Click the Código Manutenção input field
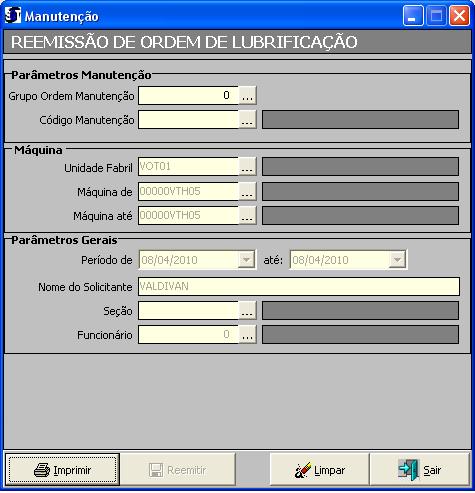475x493 pixels. [x=189, y=120]
